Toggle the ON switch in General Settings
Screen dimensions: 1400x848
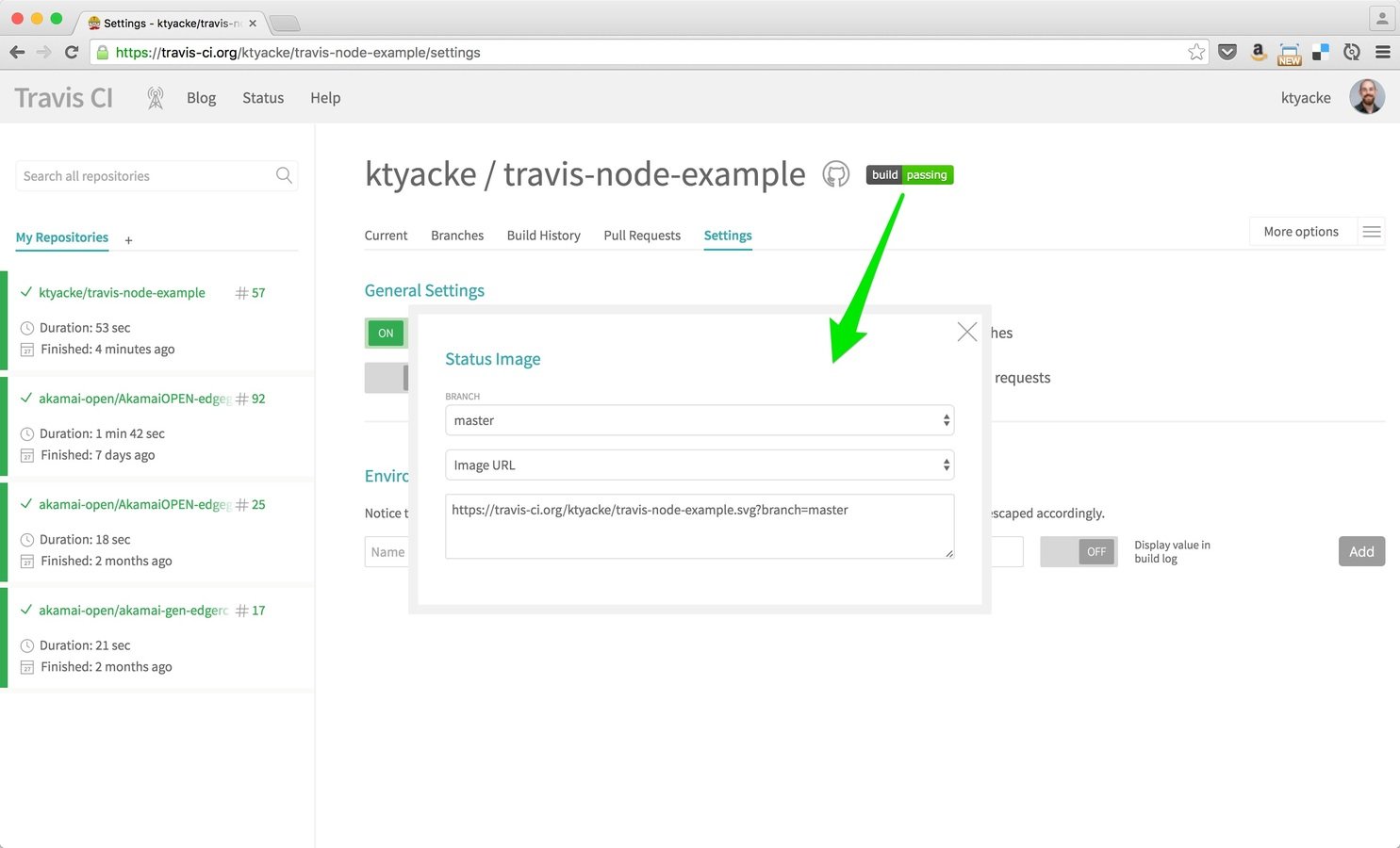click(x=387, y=333)
